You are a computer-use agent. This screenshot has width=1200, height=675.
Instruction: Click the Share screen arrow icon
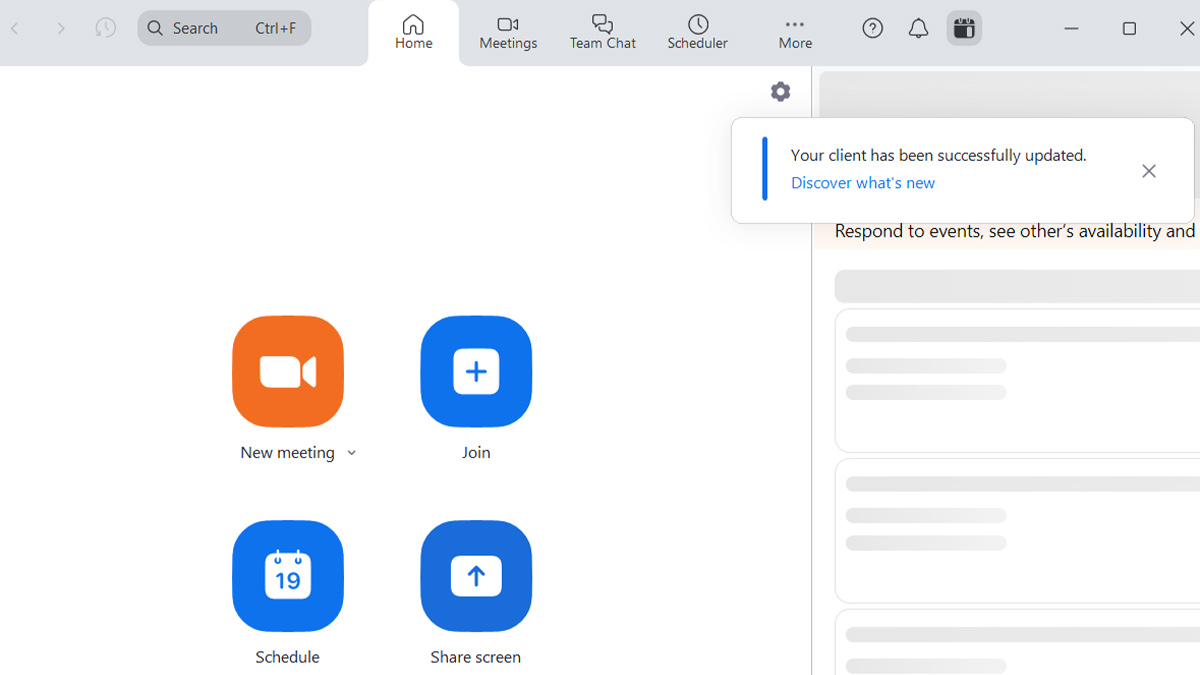click(476, 576)
